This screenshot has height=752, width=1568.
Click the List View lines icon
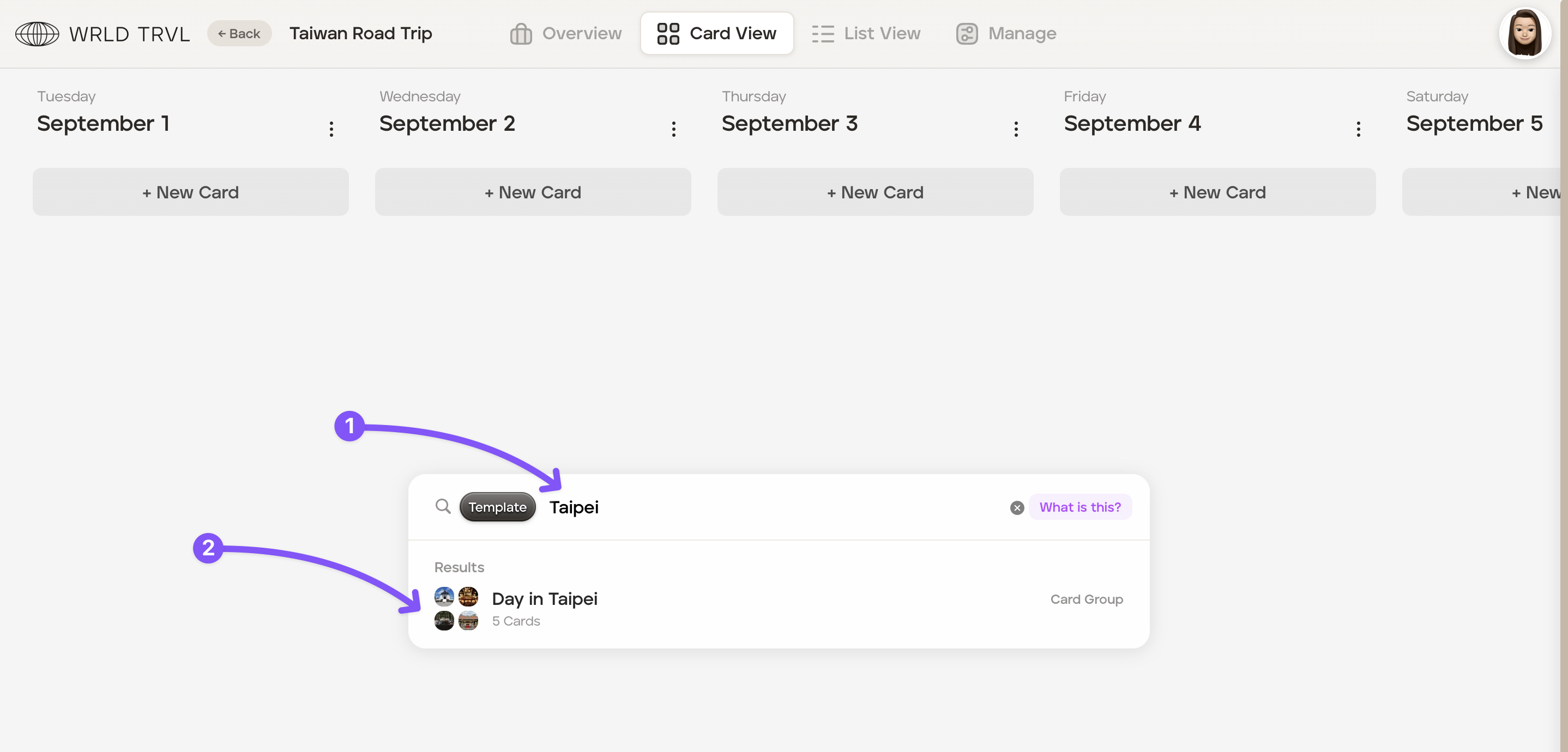coord(822,34)
